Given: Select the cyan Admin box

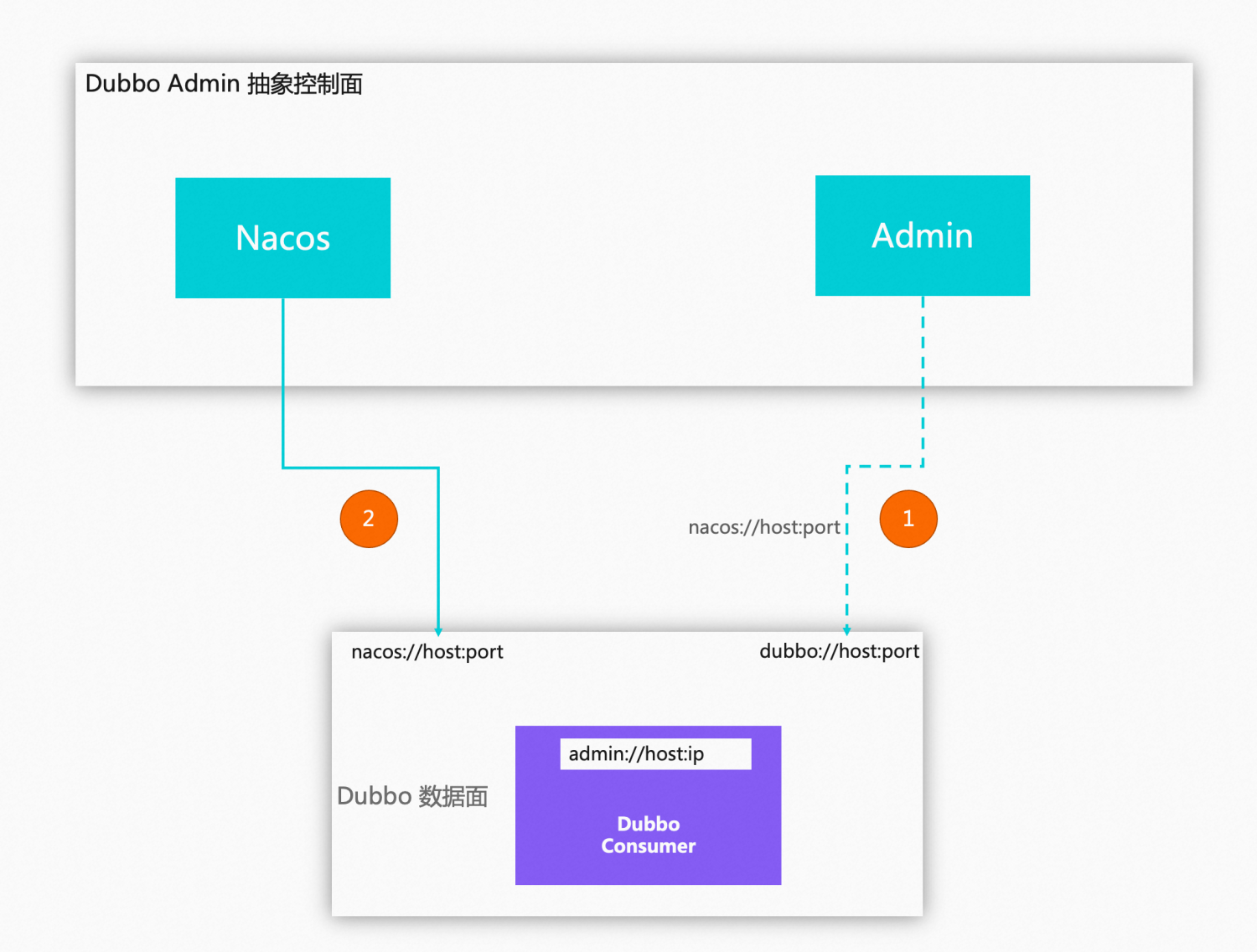Looking at the screenshot, I should pos(922,235).
